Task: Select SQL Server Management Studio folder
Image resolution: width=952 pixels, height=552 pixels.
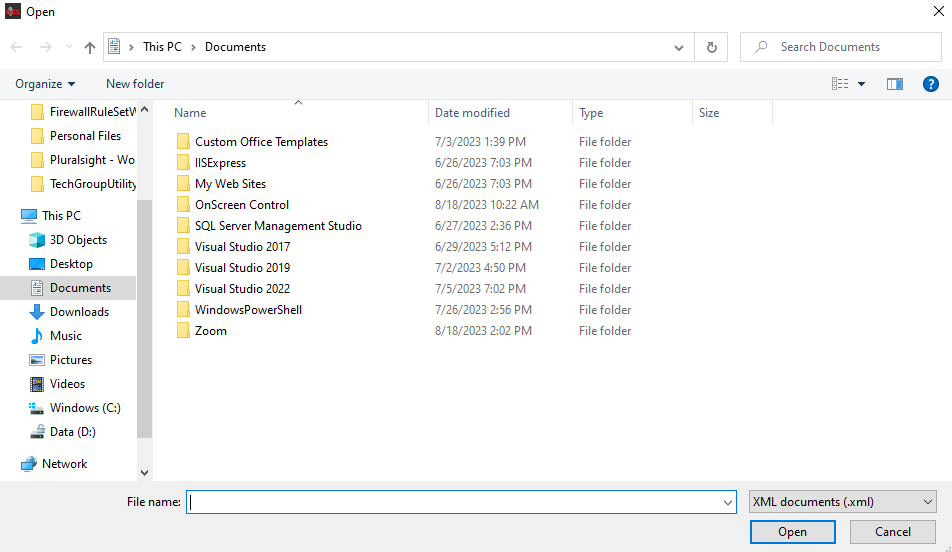Action: point(278,226)
